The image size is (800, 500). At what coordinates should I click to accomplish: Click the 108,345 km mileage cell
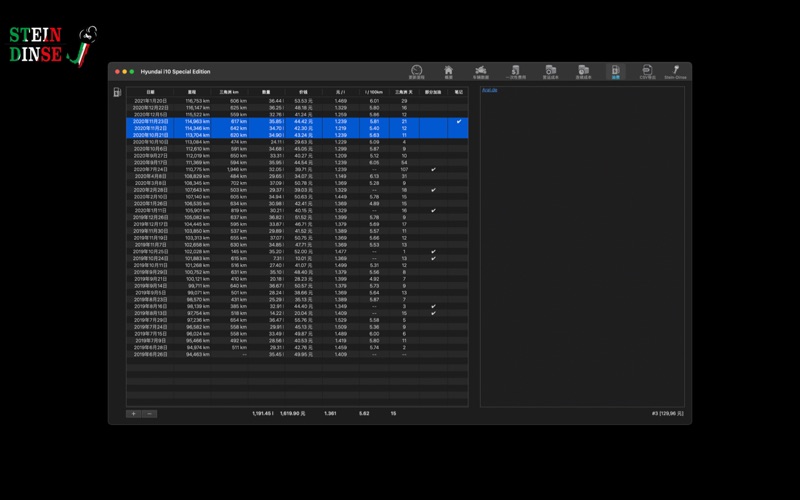click(197, 183)
